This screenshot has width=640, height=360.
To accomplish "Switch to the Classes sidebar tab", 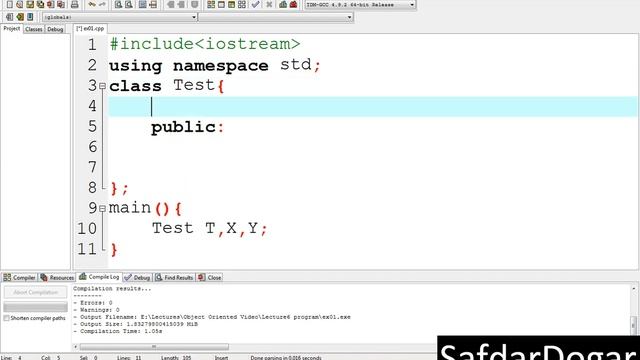I will pos(33,29).
